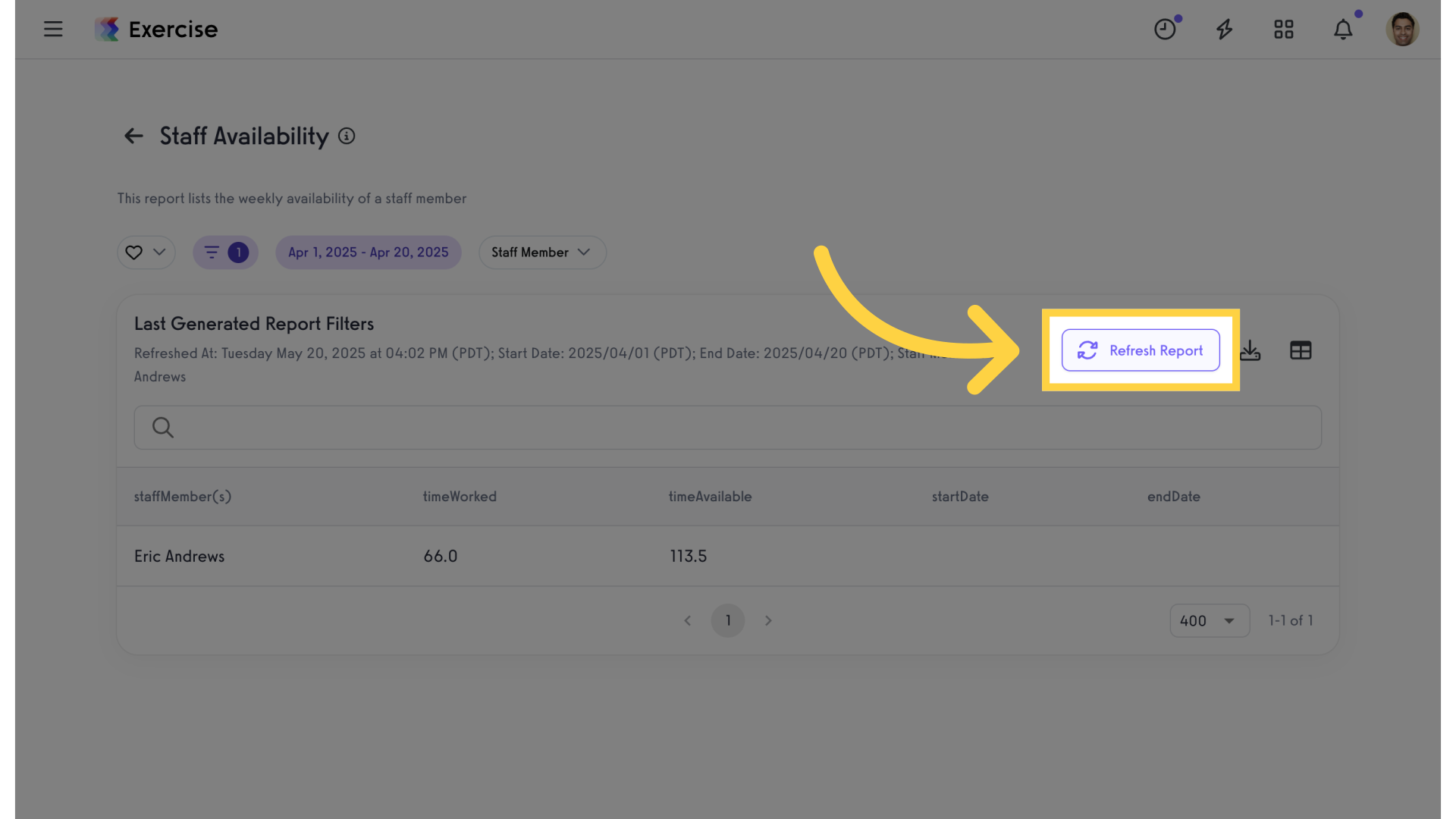Screen dimensions: 1456x819
Task: Expand the favorites heart dropdown
Action: pos(146,253)
